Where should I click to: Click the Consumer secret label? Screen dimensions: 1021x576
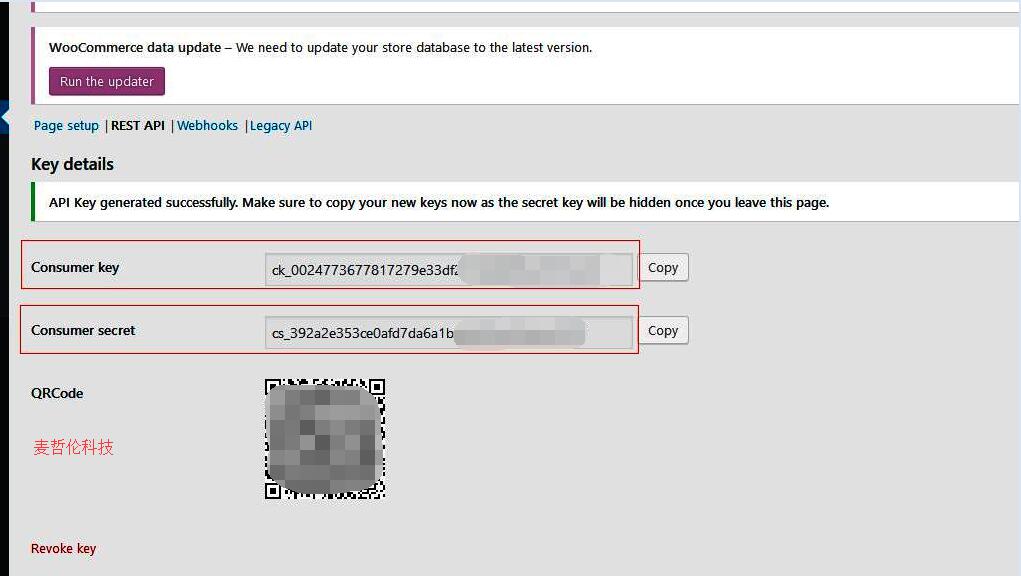(83, 331)
